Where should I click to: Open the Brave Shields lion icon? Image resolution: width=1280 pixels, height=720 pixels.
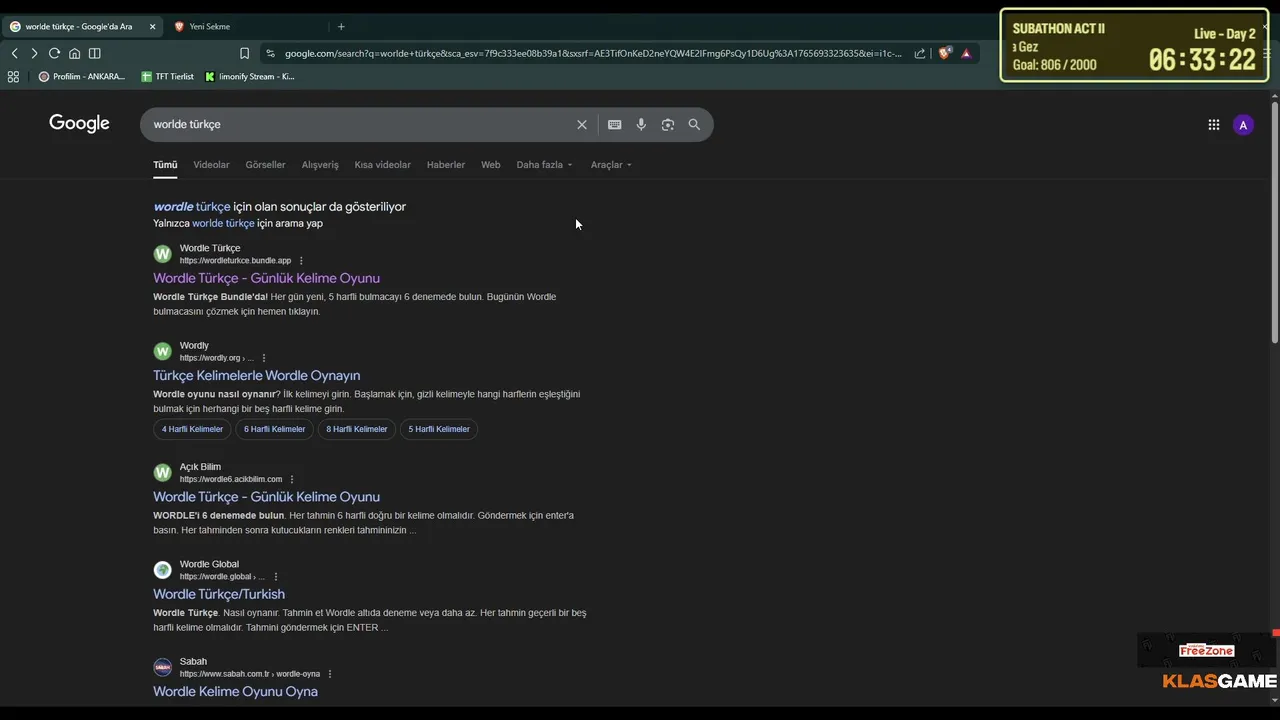pos(945,53)
